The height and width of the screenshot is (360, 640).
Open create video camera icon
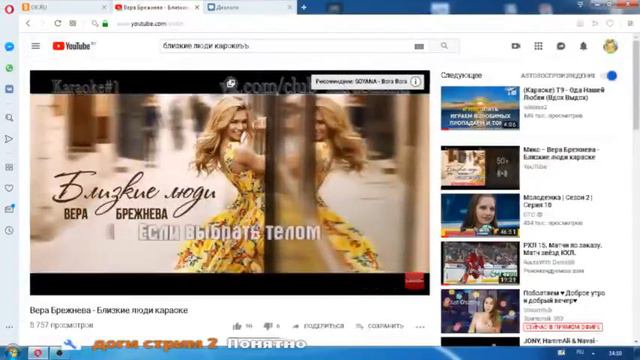point(516,46)
